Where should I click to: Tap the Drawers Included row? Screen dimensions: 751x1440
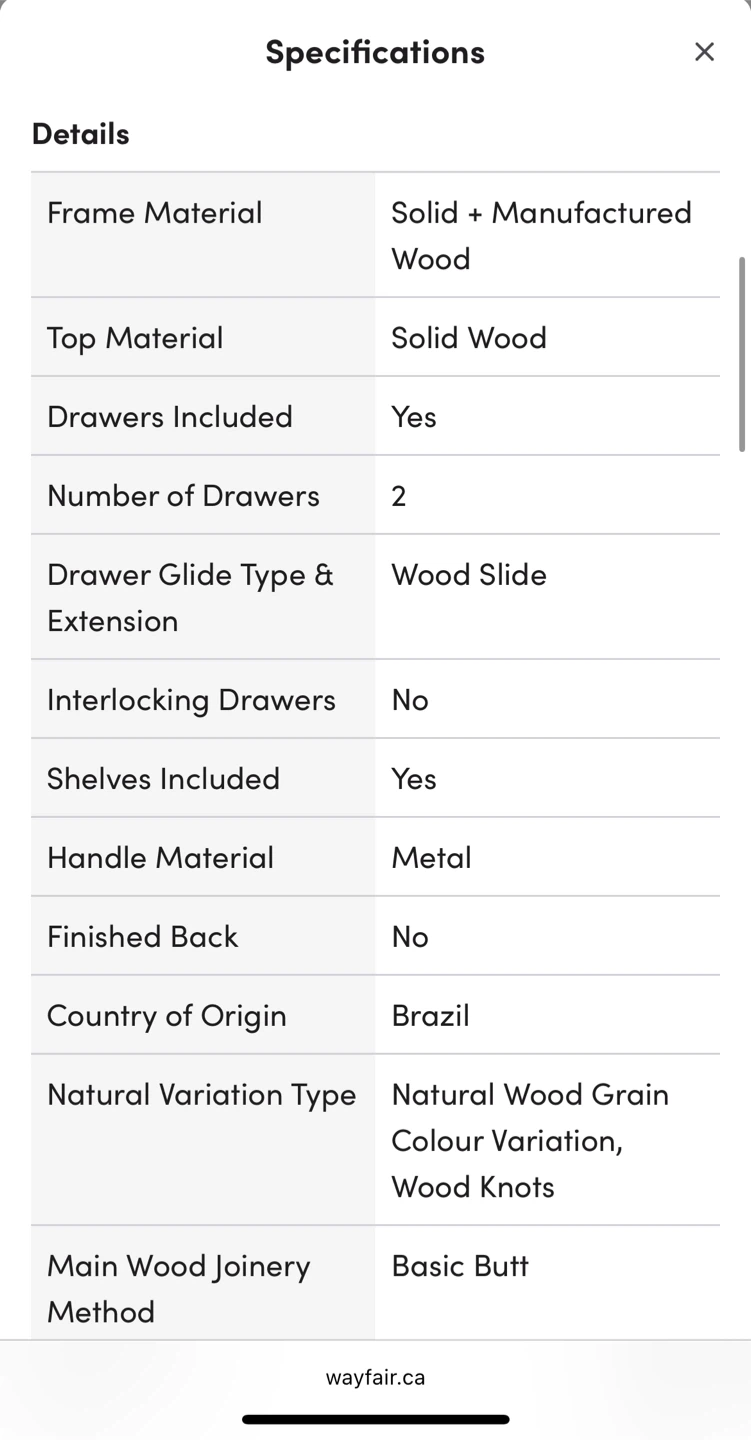375,416
